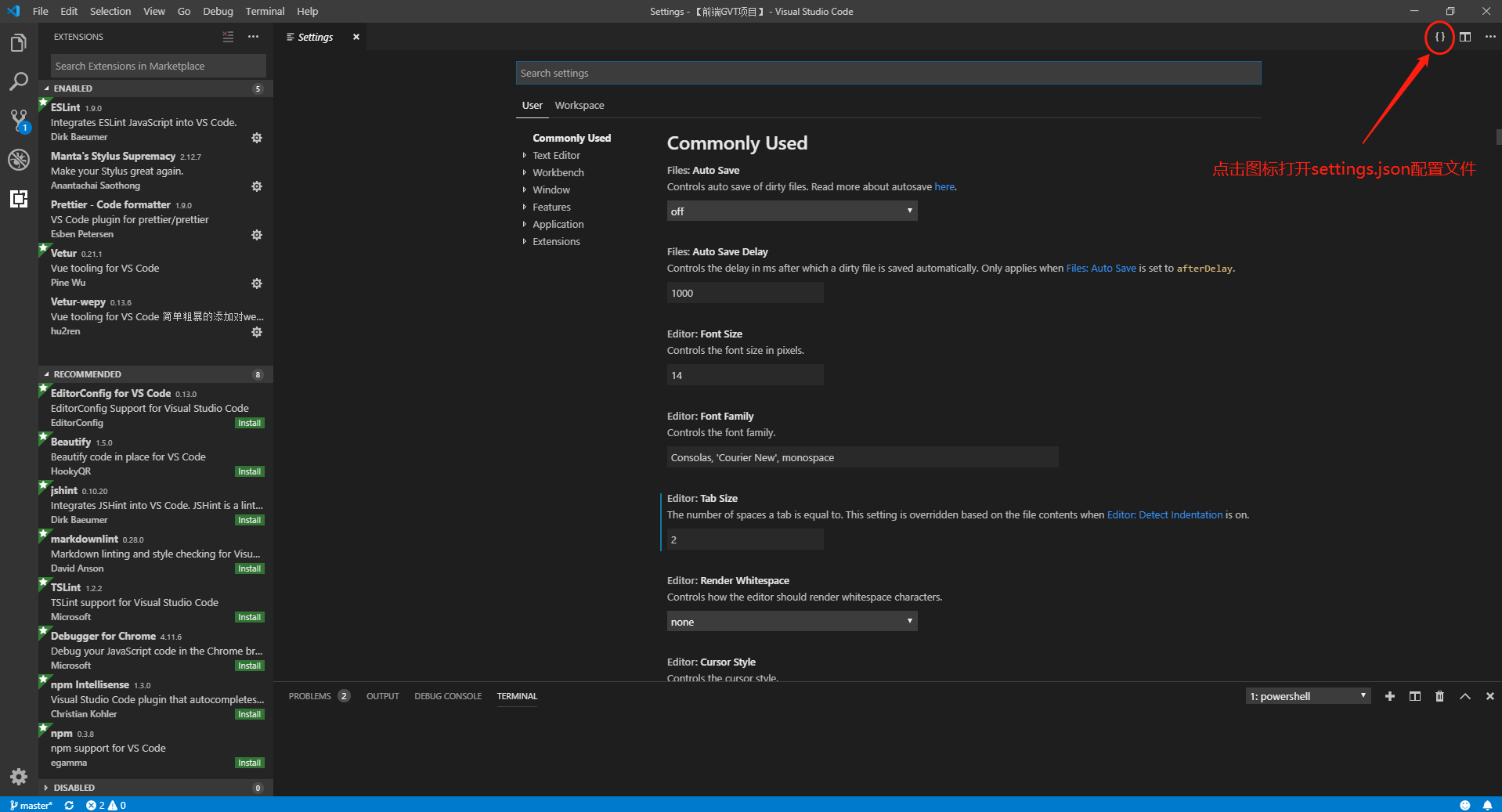1502x812 pixels.
Task: Open the Search view in activity bar
Action: [x=19, y=81]
